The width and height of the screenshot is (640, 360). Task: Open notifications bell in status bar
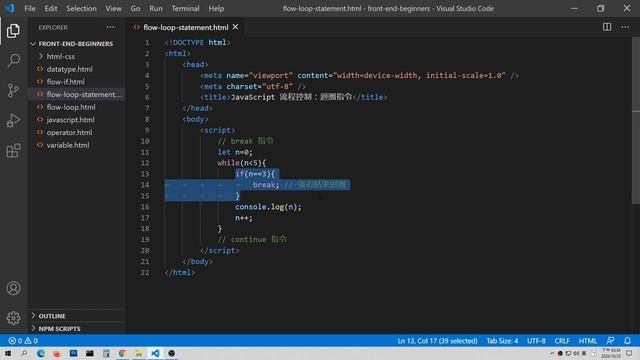627,341
